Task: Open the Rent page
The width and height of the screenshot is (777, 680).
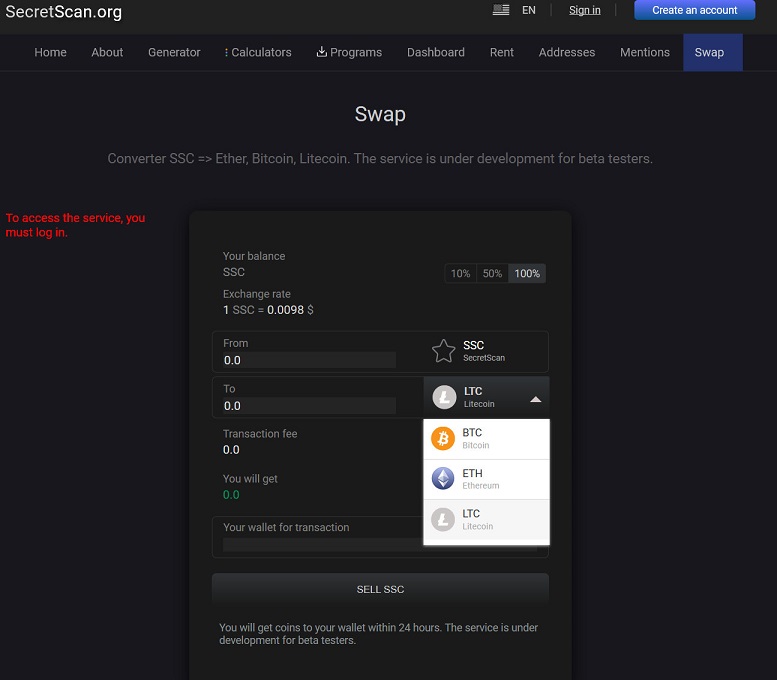Action: 501,52
